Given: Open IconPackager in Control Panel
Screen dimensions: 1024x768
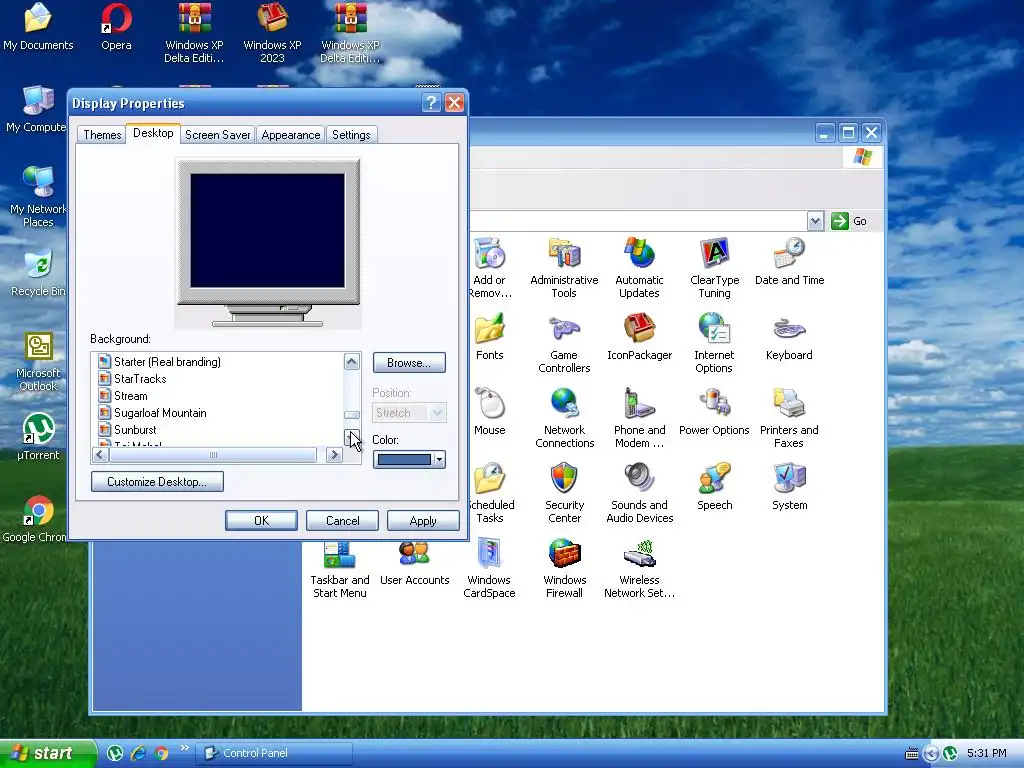Looking at the screenshot, I should click(639, 336).
